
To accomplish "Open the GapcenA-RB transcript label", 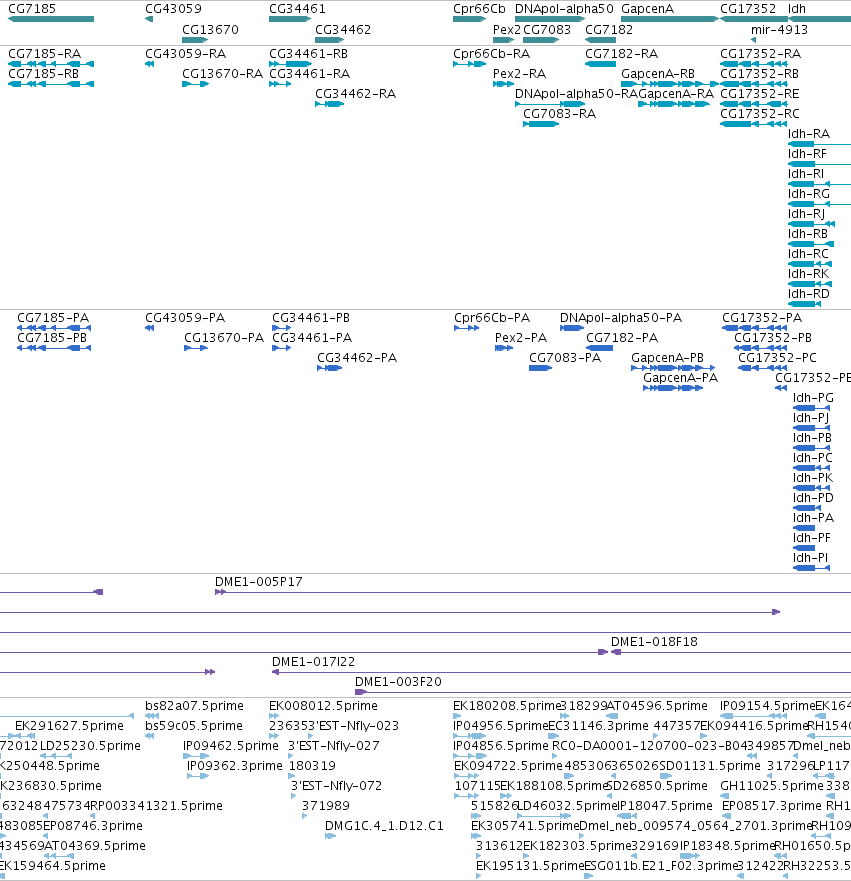I will (658, 74).
